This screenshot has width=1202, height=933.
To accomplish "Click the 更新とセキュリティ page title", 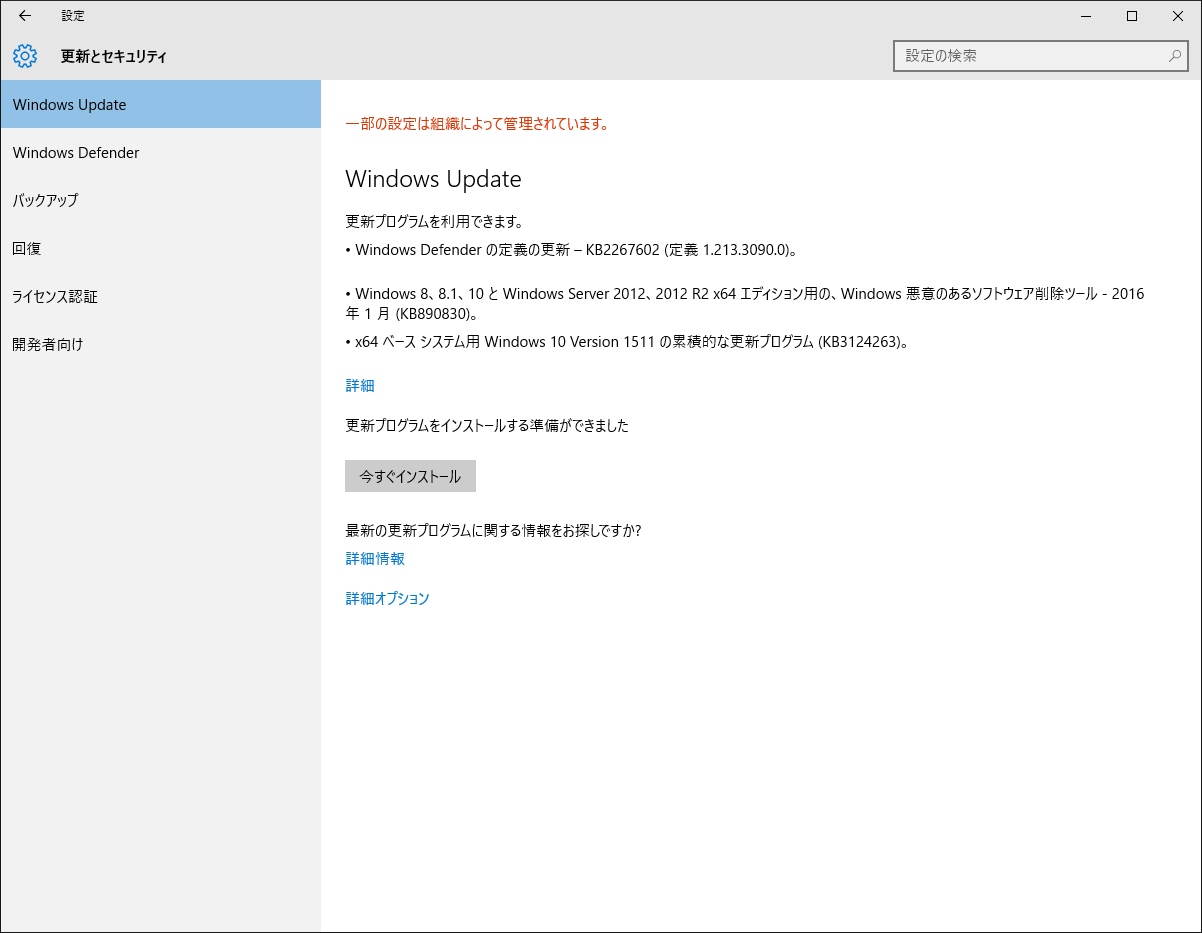I will click(x=114, y=56).
